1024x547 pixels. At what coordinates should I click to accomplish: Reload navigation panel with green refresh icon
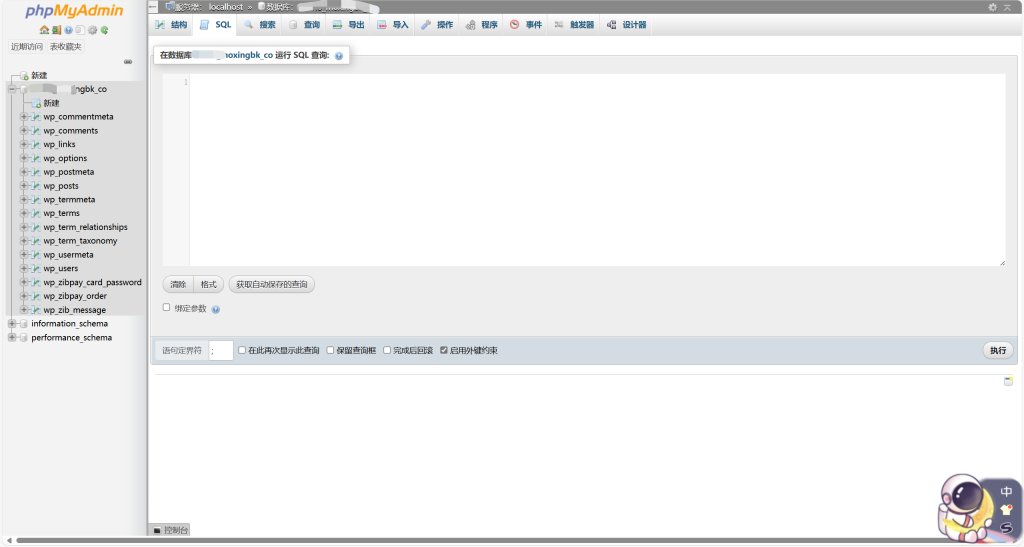104,30
